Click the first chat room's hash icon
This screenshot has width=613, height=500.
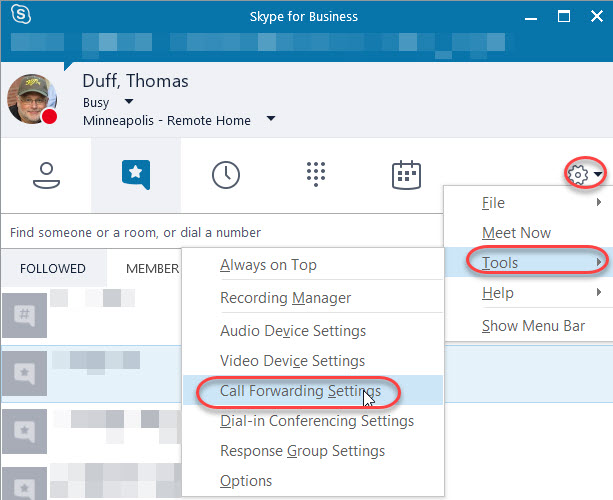(24, 315)
